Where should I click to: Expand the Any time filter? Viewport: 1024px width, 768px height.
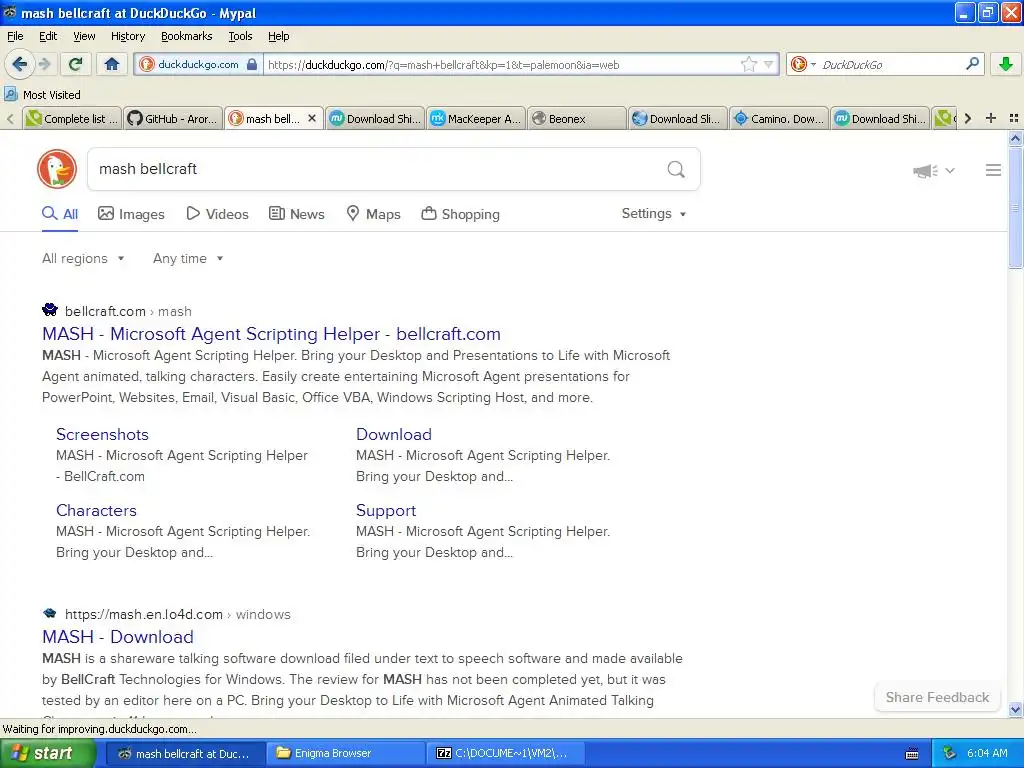(188, 259)
